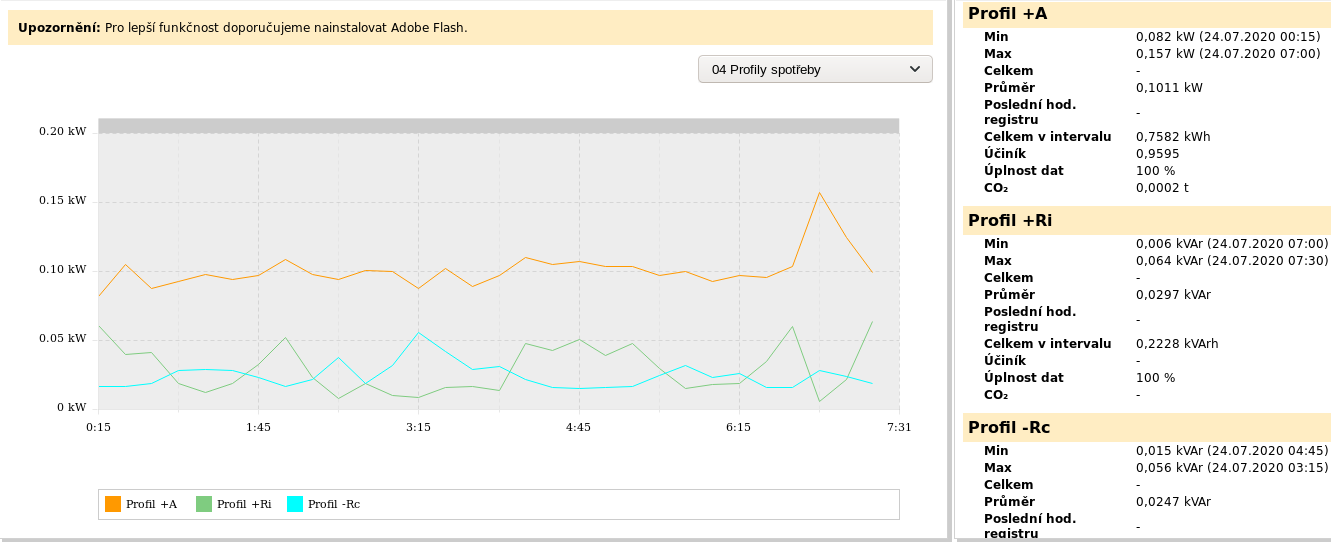Click the Adobe Flash warning banner text
The image size is (1331, 542).
[x=286, y=27]
